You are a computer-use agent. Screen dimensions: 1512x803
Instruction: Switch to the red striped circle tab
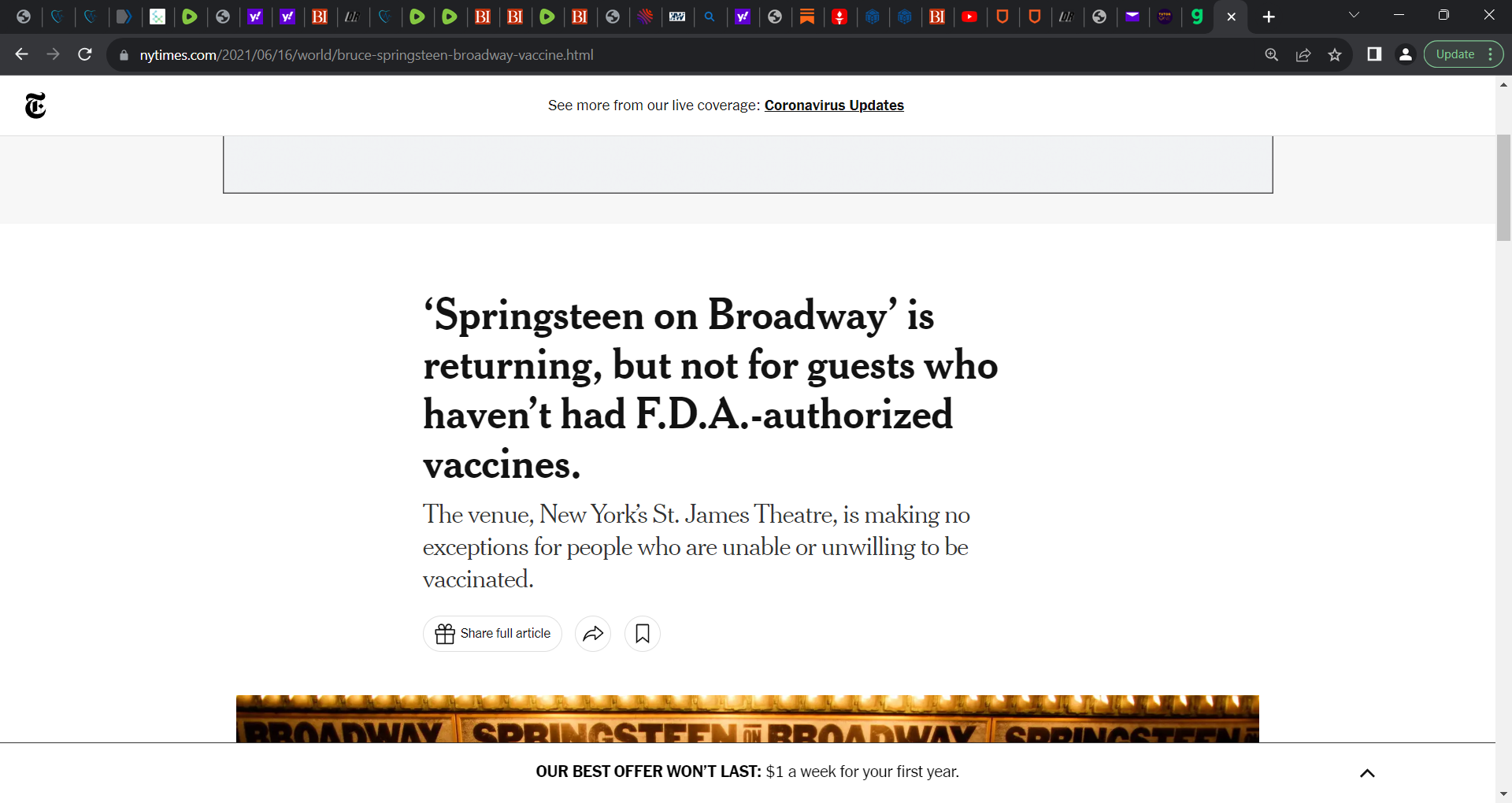pyautogui.click(x=645, y=17)
